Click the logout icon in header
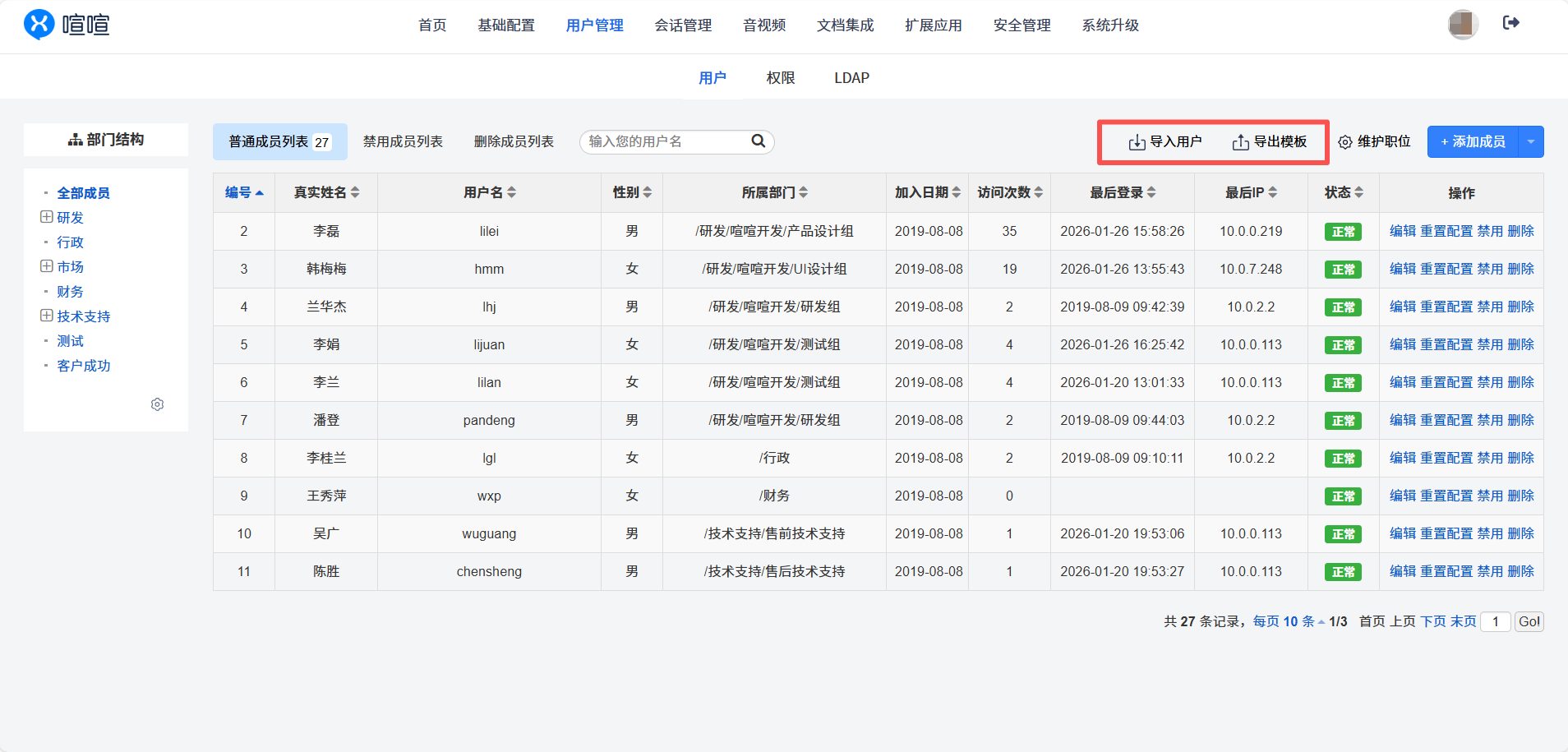This screenshot has width=1568, height=752. pyautogui.click(x=1510, y=23)
